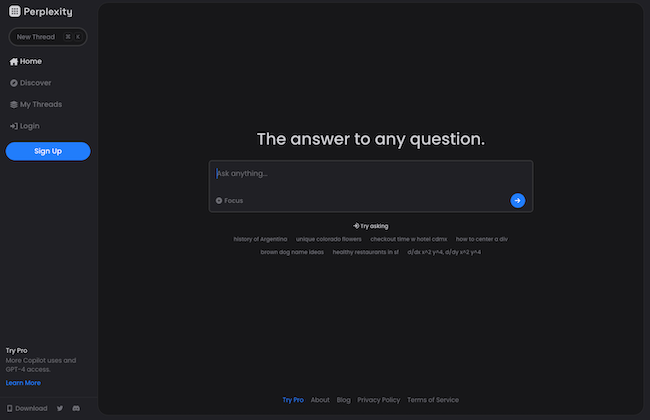Choose 'healthy restaurants in sf' suggestion
Screen dimensions: 650x420
coord(365,252)
